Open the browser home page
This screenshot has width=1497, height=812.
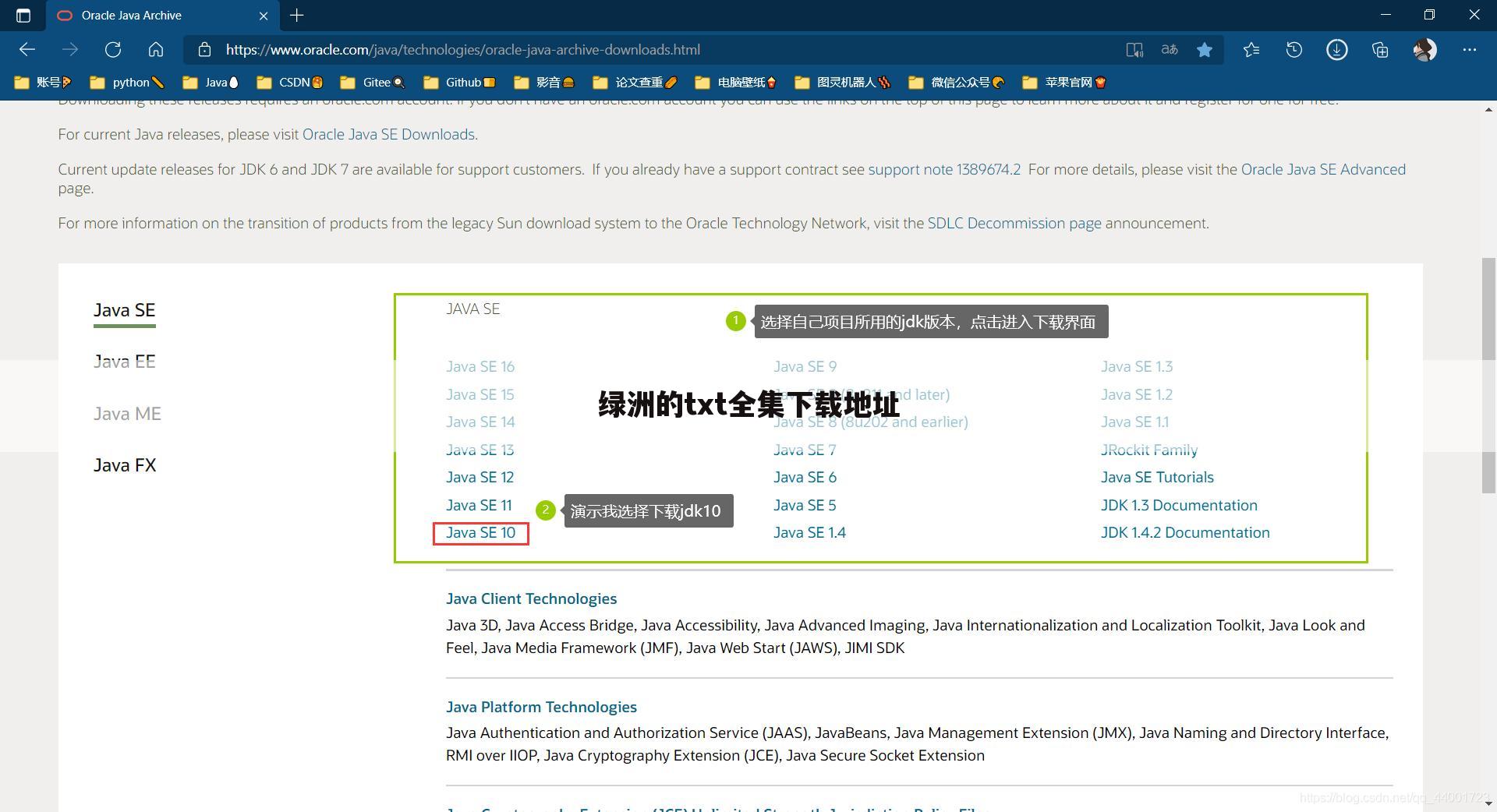(156, 50)
